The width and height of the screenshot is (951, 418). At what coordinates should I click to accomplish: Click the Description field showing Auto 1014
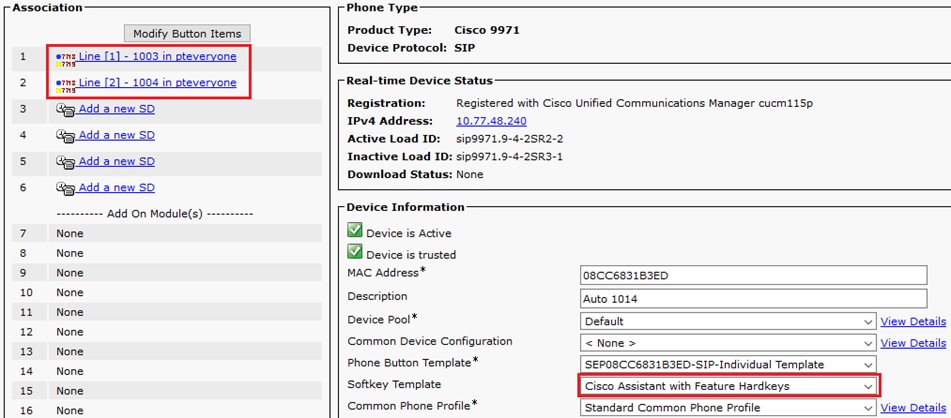[753, 298]
